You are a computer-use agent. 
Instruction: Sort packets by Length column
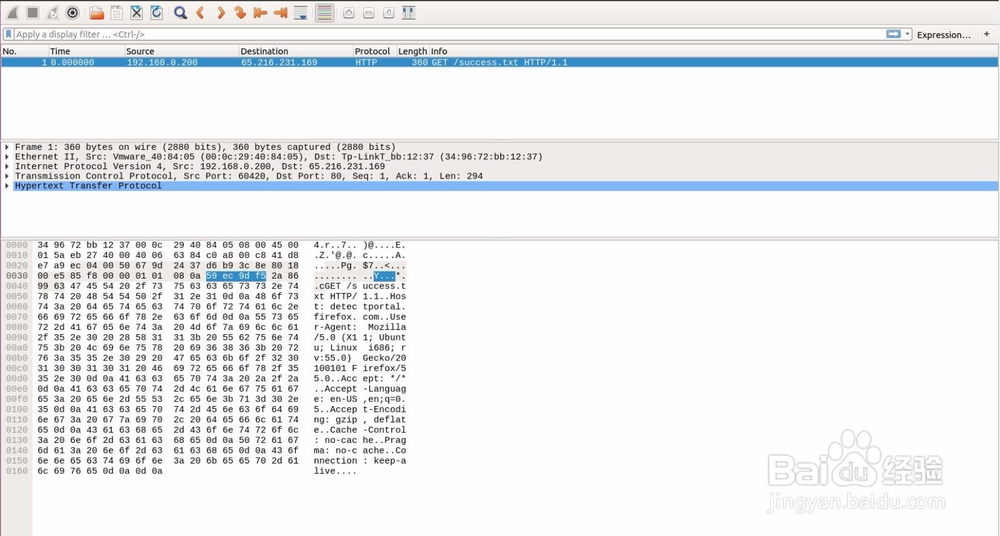coord(412,51)
